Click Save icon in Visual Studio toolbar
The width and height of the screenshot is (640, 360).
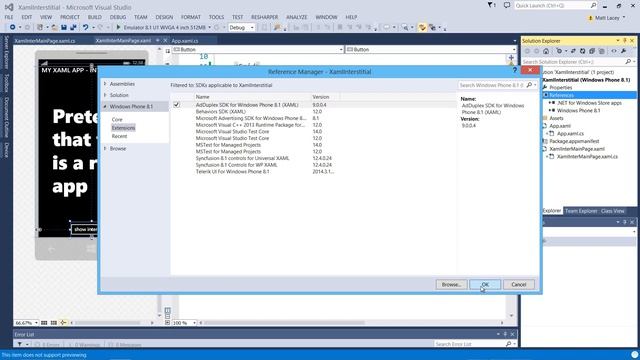coord(64,27)
